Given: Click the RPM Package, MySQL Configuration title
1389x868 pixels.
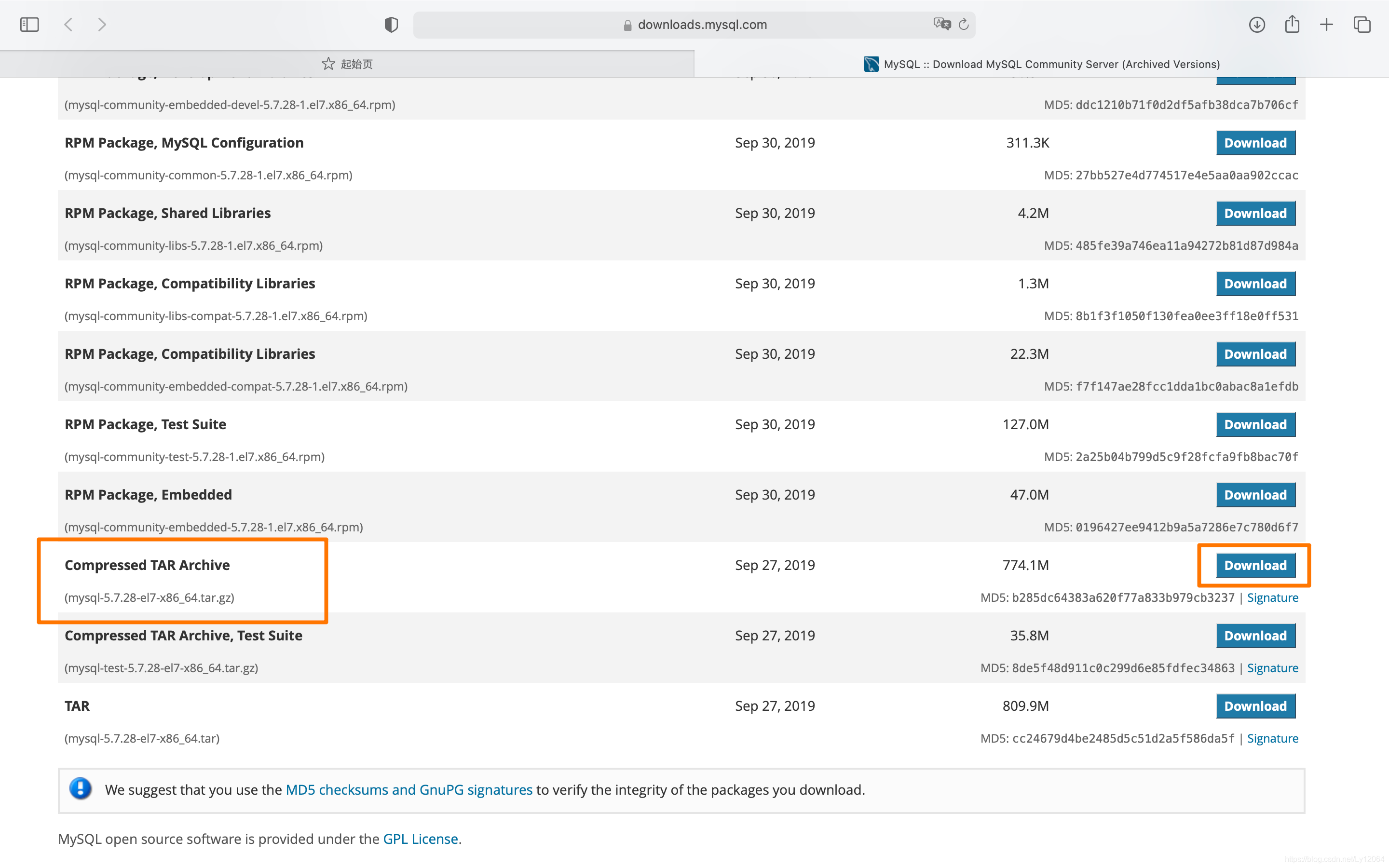Looking at the screenshot, I should click(x=184, y=142).
